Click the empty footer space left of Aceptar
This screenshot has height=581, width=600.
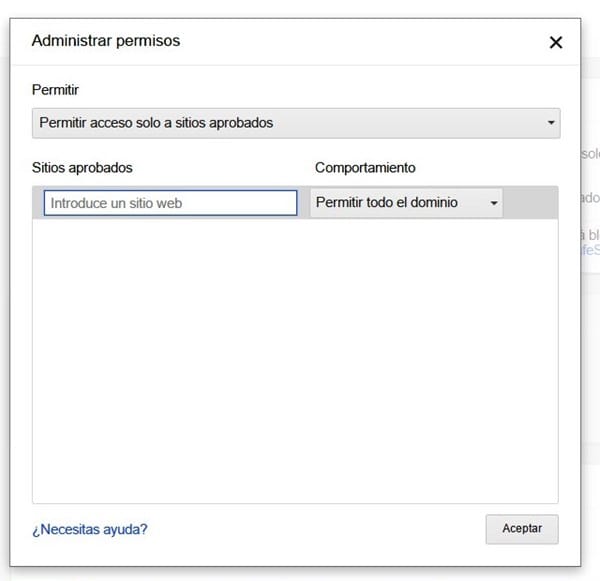[320, 529]
